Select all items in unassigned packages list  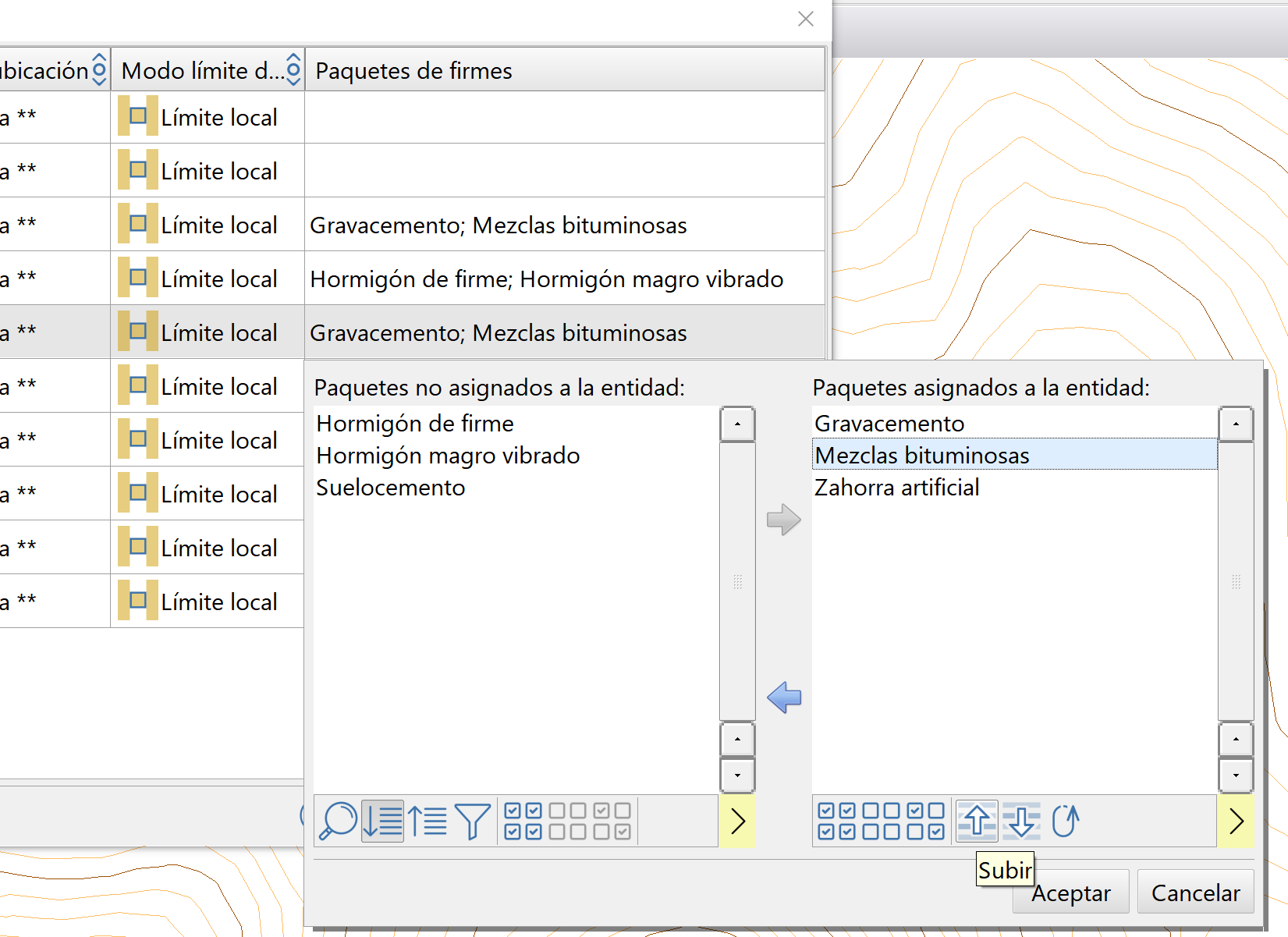click(523, 821)
